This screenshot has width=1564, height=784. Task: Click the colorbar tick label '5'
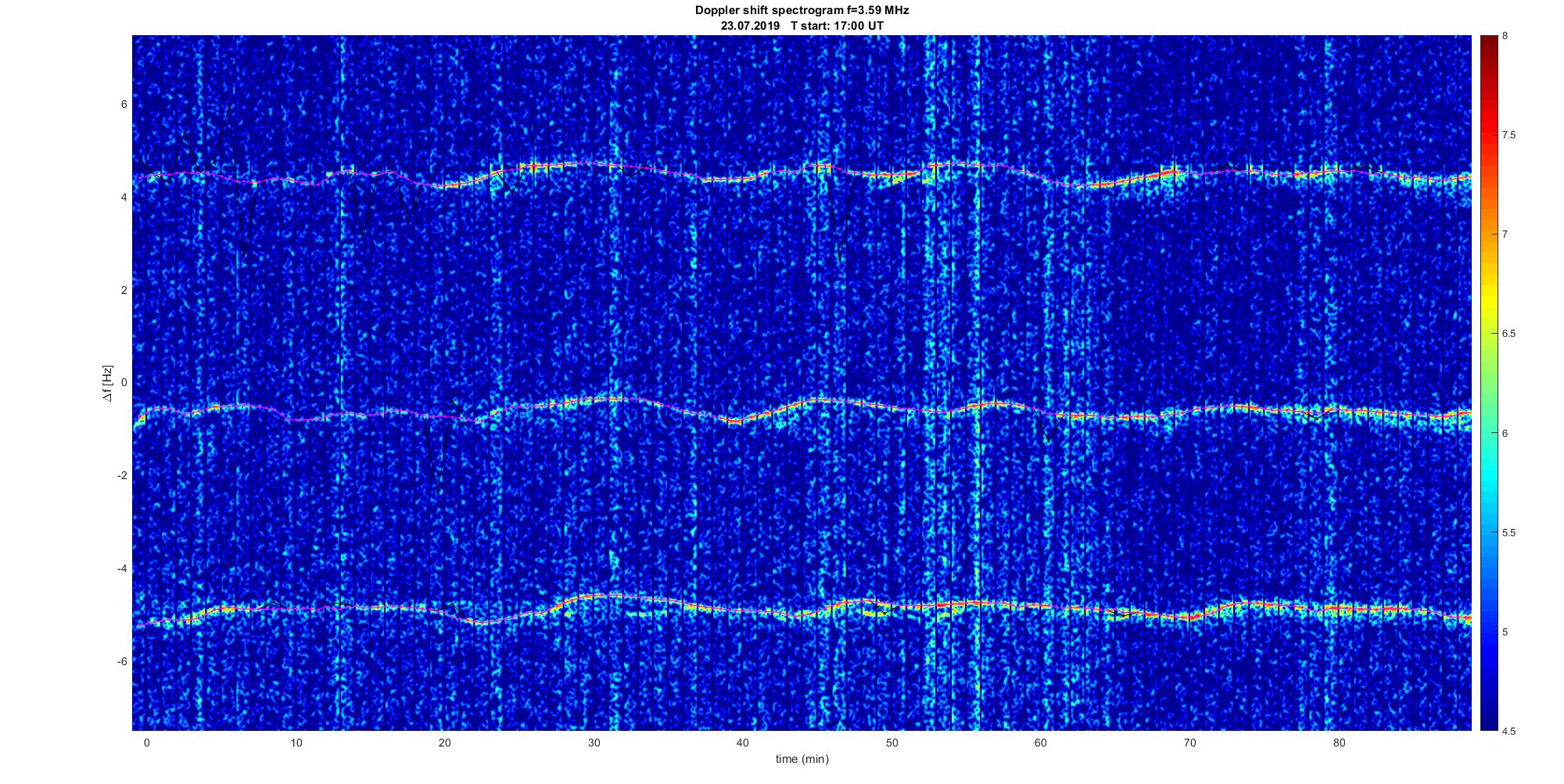(1505, 632)
